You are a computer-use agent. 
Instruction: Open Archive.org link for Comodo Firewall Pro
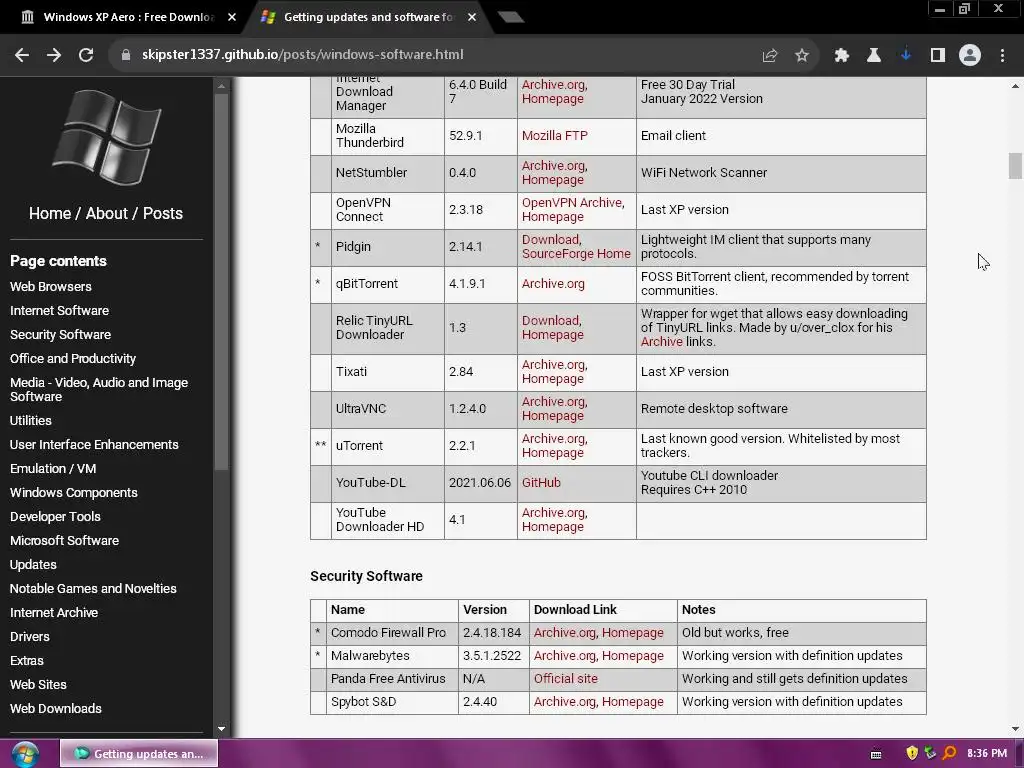point(565,633)
